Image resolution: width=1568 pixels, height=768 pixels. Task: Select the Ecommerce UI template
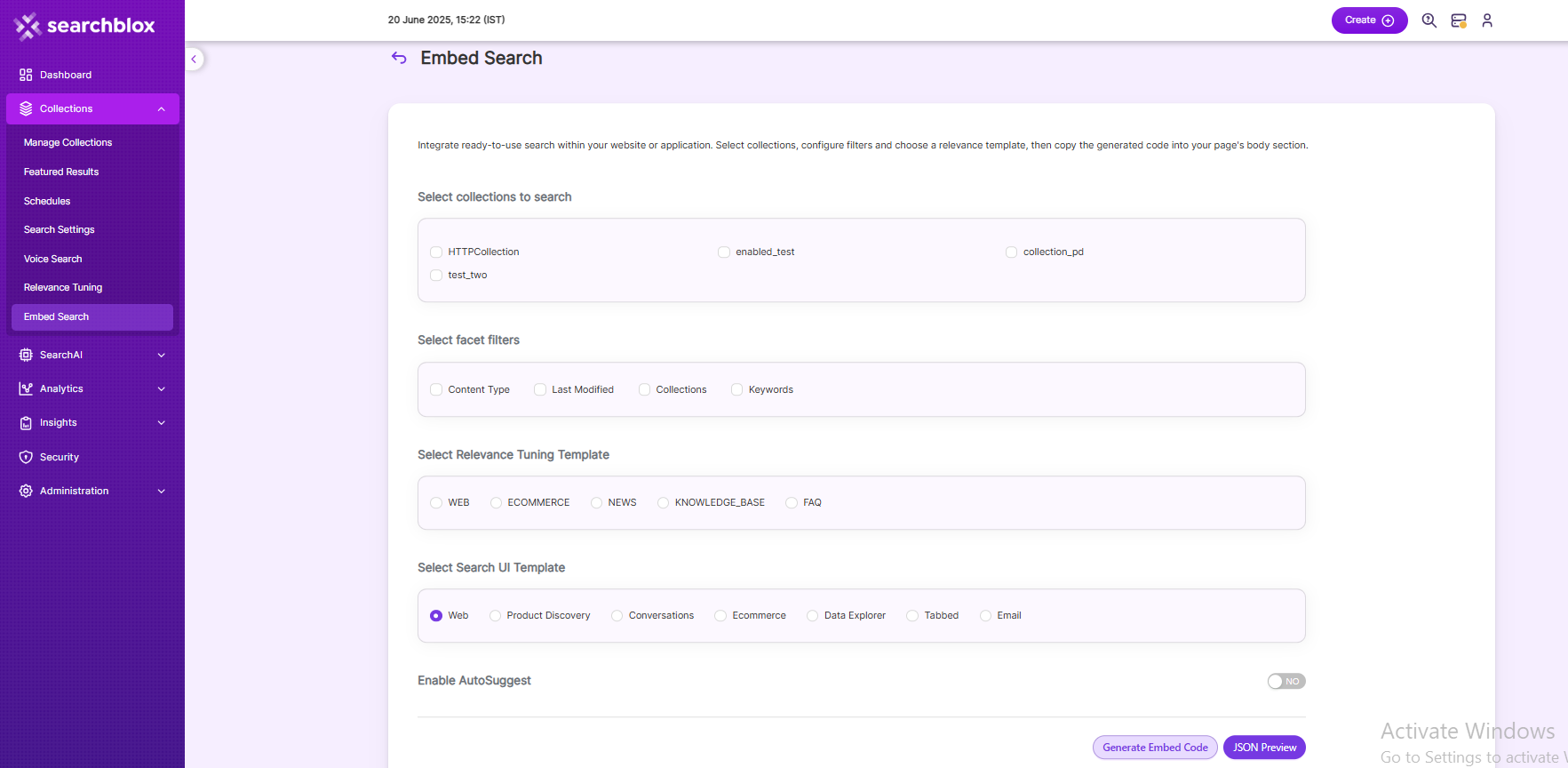click(x=720, y=616)
